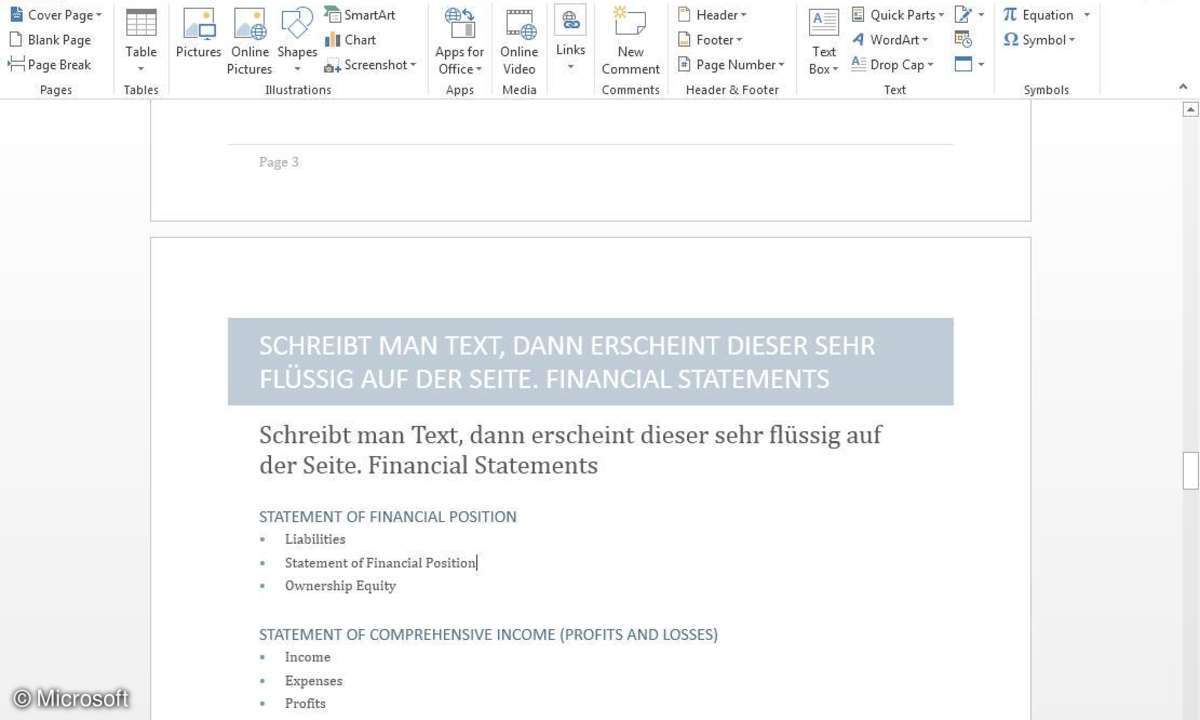Insert a picture using the Pictures button
The image size is (1200, 720).
198,35
